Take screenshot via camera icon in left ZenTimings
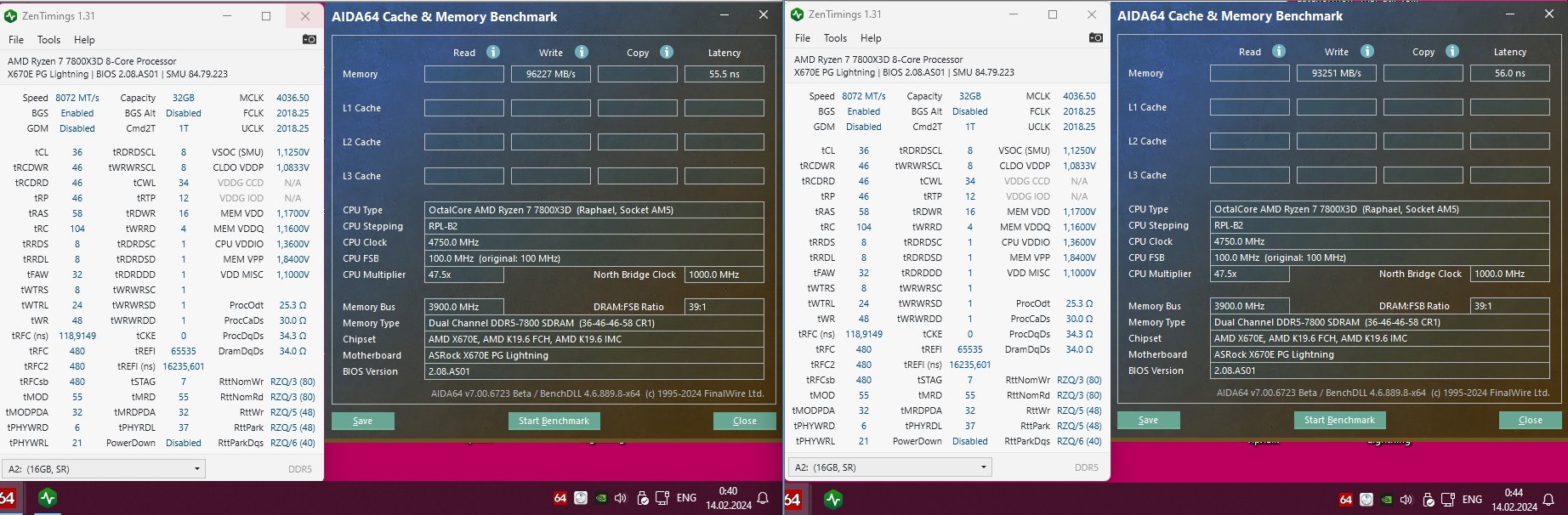The width and height of the screenshot is (1568, 515). coord(310,39)
